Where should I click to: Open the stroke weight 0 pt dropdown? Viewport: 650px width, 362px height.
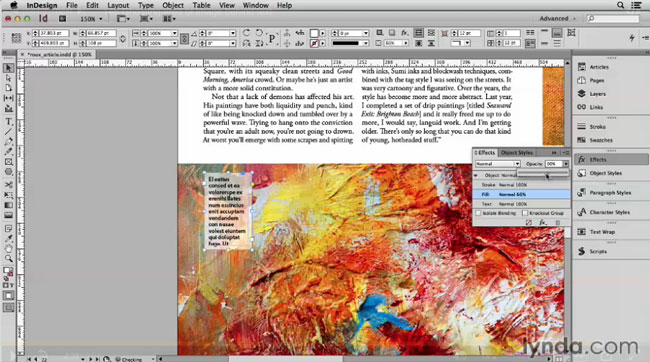[x=366, y=33]
